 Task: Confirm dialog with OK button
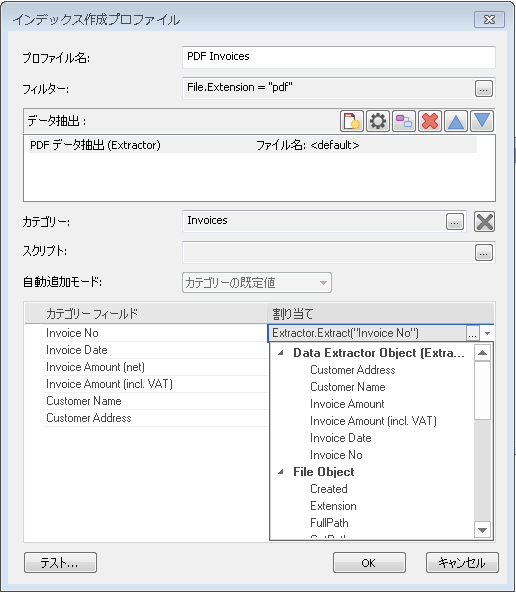tap(369, 563)
